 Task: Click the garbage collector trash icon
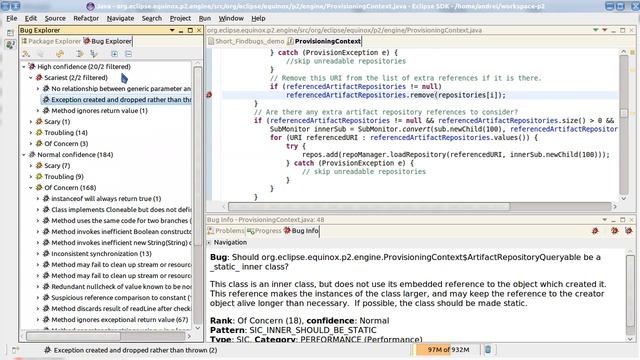coord(488,349)
